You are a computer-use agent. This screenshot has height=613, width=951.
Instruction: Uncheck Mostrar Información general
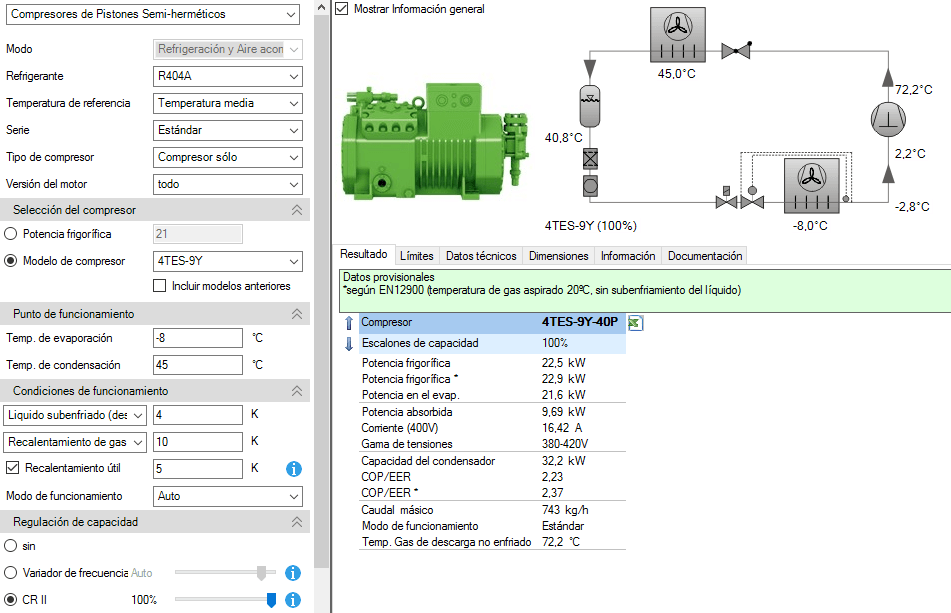(x=342, y=9)
